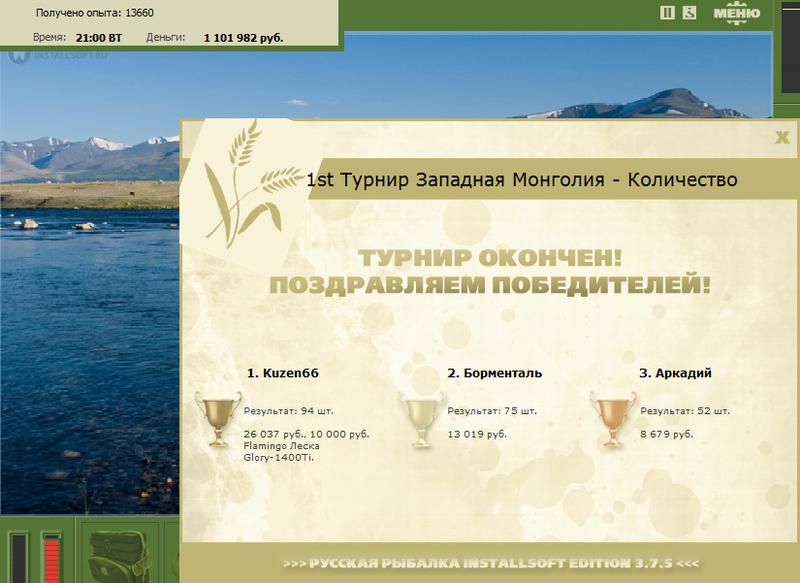
Task: Click the result text 75 шт.
Action: point(492,411)
